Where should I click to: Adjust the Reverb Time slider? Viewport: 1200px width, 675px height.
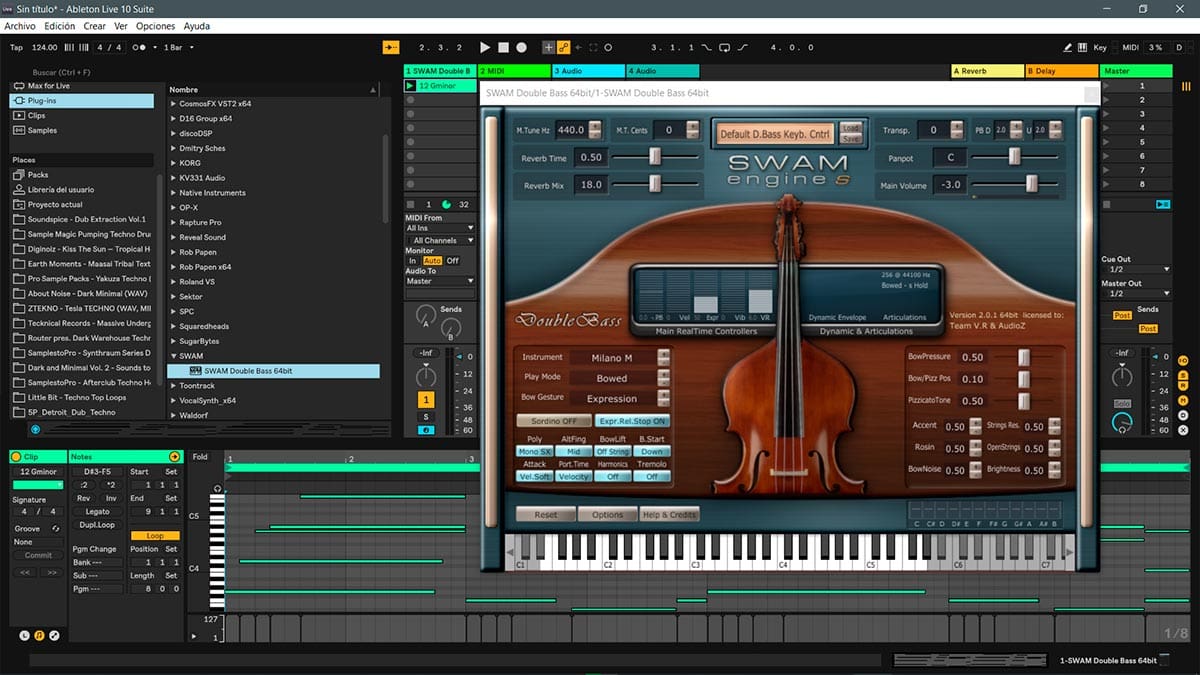pyautogui.click(x=655, y=157)
